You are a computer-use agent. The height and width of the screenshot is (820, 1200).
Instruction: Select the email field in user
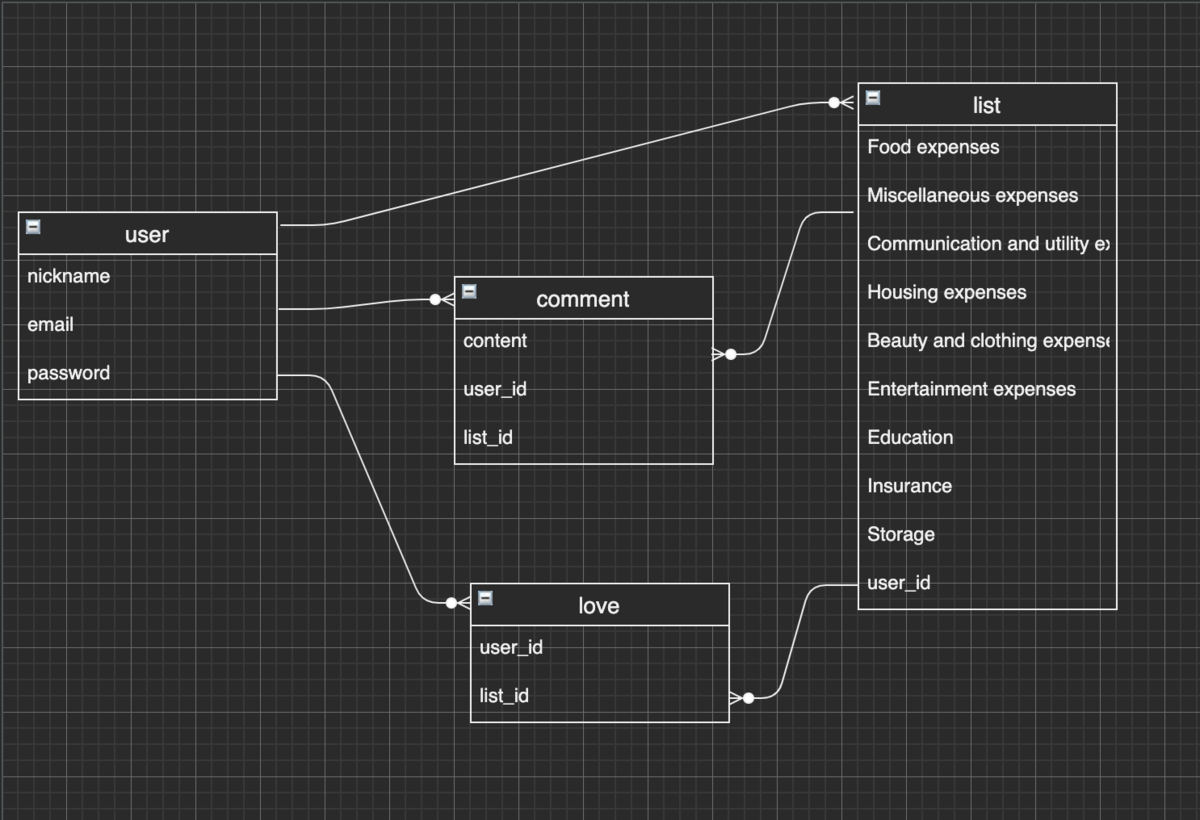(148, 325)
